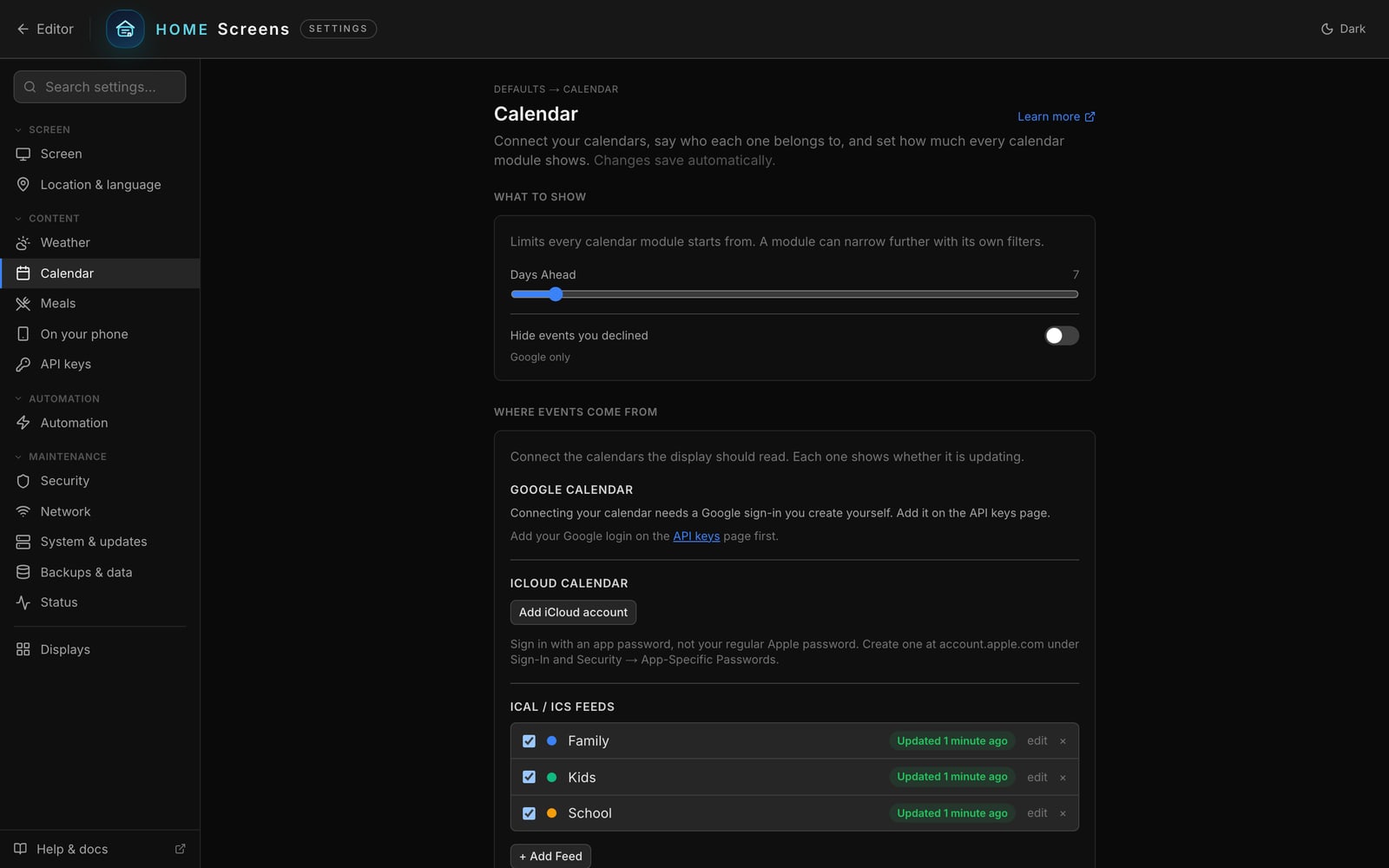Image resolution: width=1389 pixels, height=868 pixels.
Task: Click the Displays grid icon
Action: click(x=23, y=649)
